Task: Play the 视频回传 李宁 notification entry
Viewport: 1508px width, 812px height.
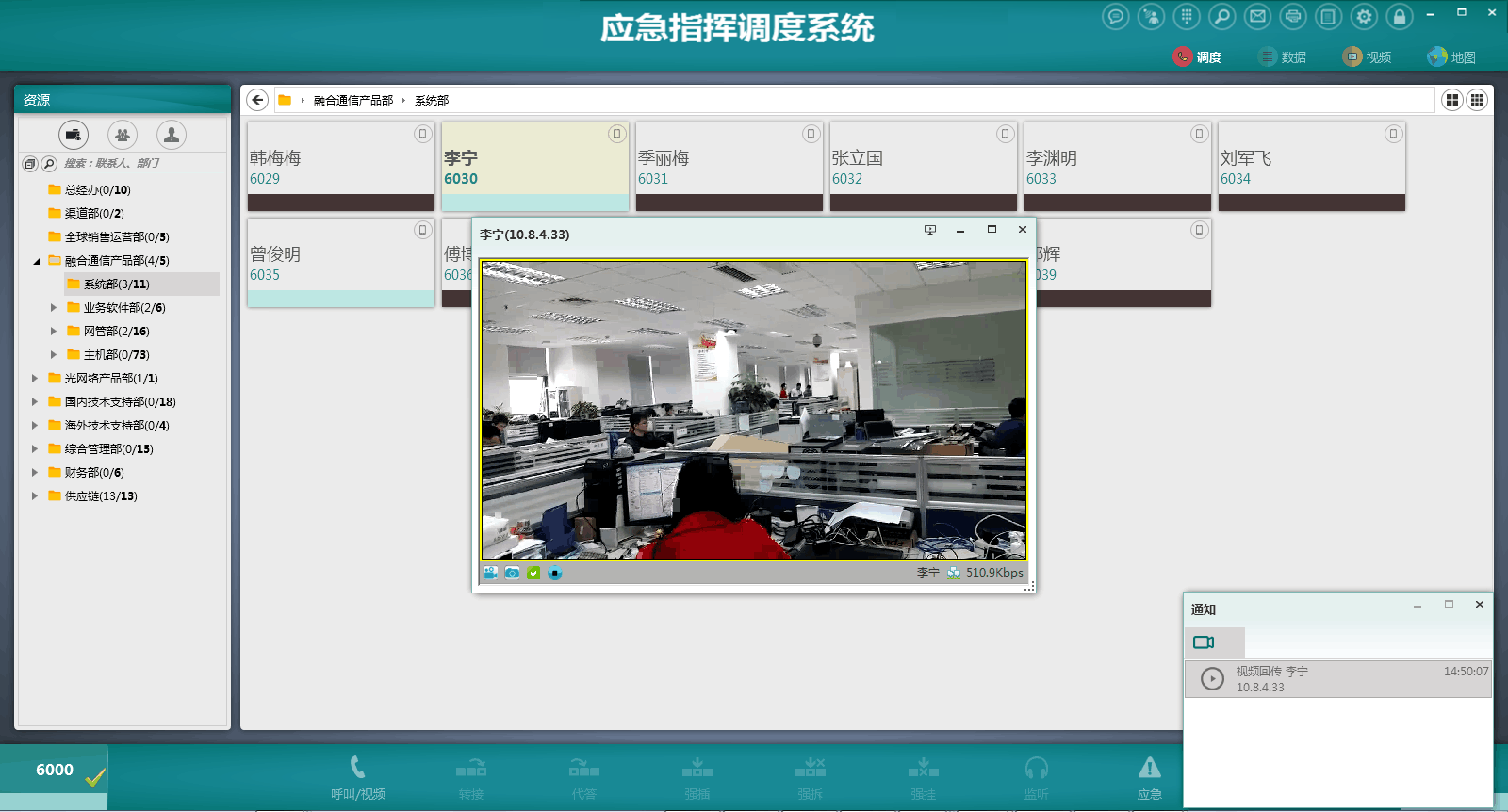Action: tap(1212, 678)
